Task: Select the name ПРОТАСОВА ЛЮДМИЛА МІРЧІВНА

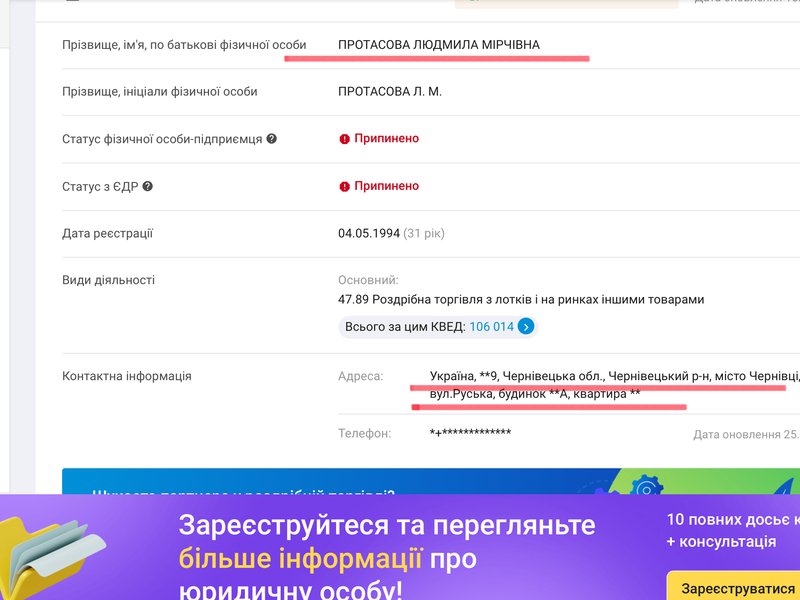Action: coord(439,45)
